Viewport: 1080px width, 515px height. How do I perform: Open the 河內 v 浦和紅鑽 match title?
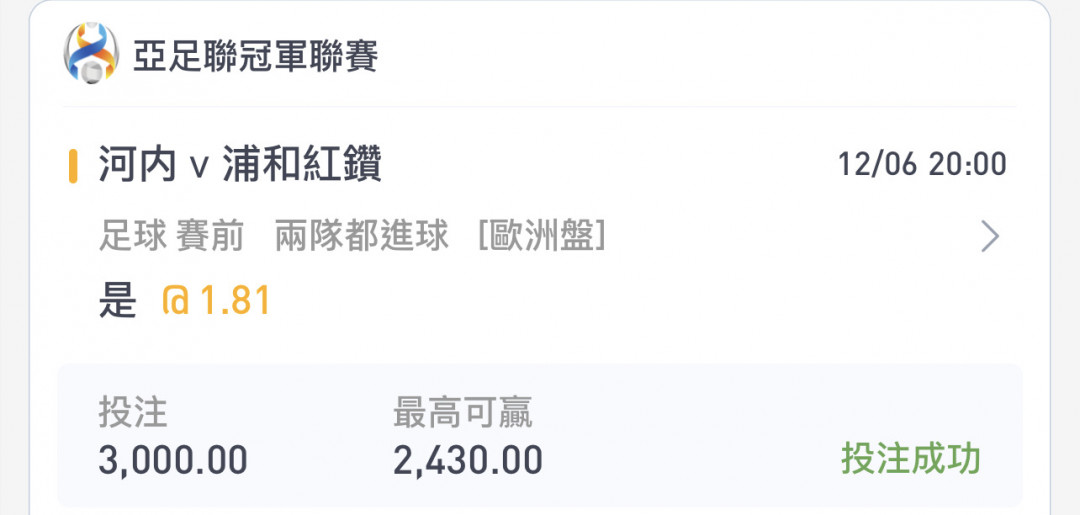coord(240,164)
